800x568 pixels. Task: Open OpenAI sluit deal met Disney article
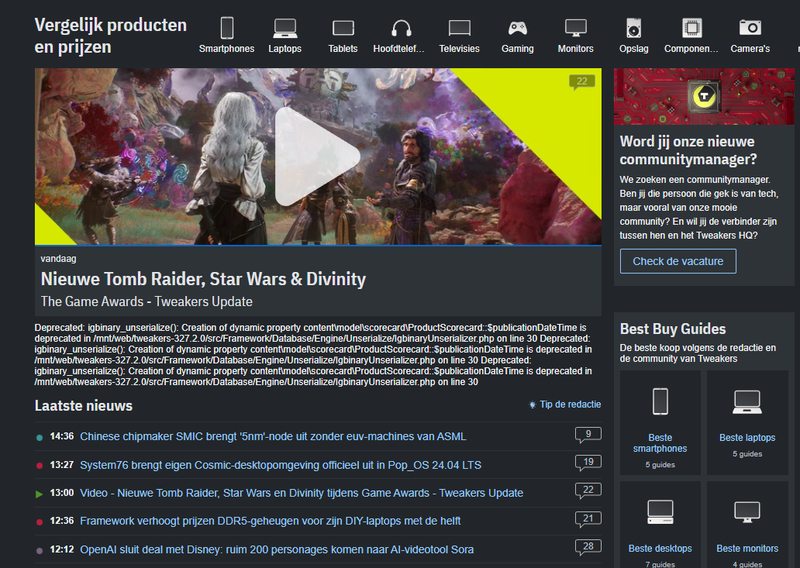pyautogui.click(x=277, y=550)
